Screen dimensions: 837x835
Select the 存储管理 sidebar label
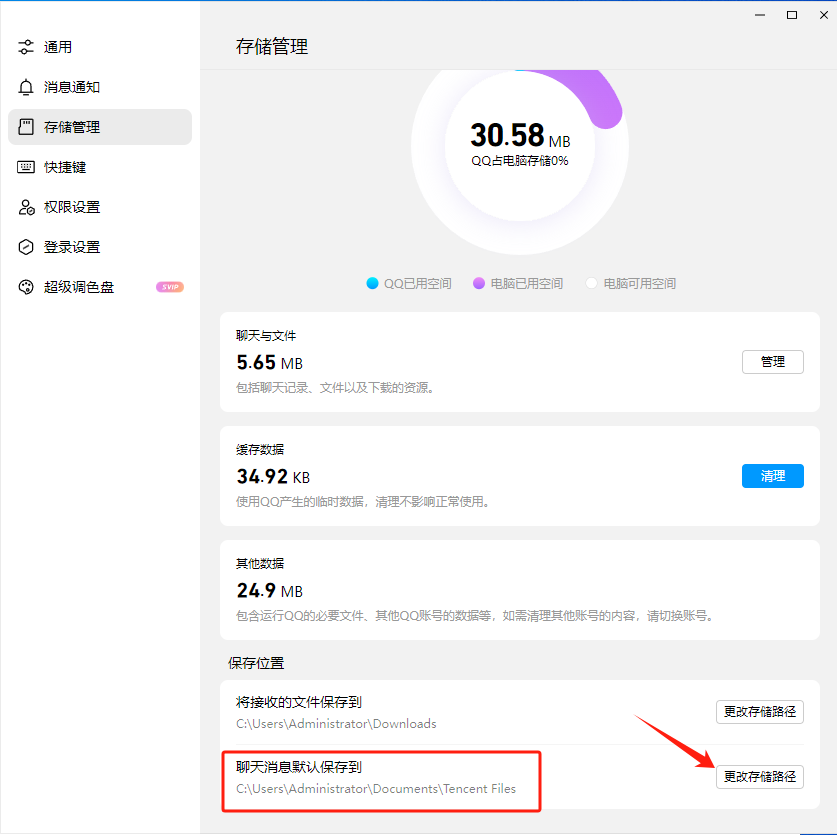pyautogui.click(x=72, y=127)
